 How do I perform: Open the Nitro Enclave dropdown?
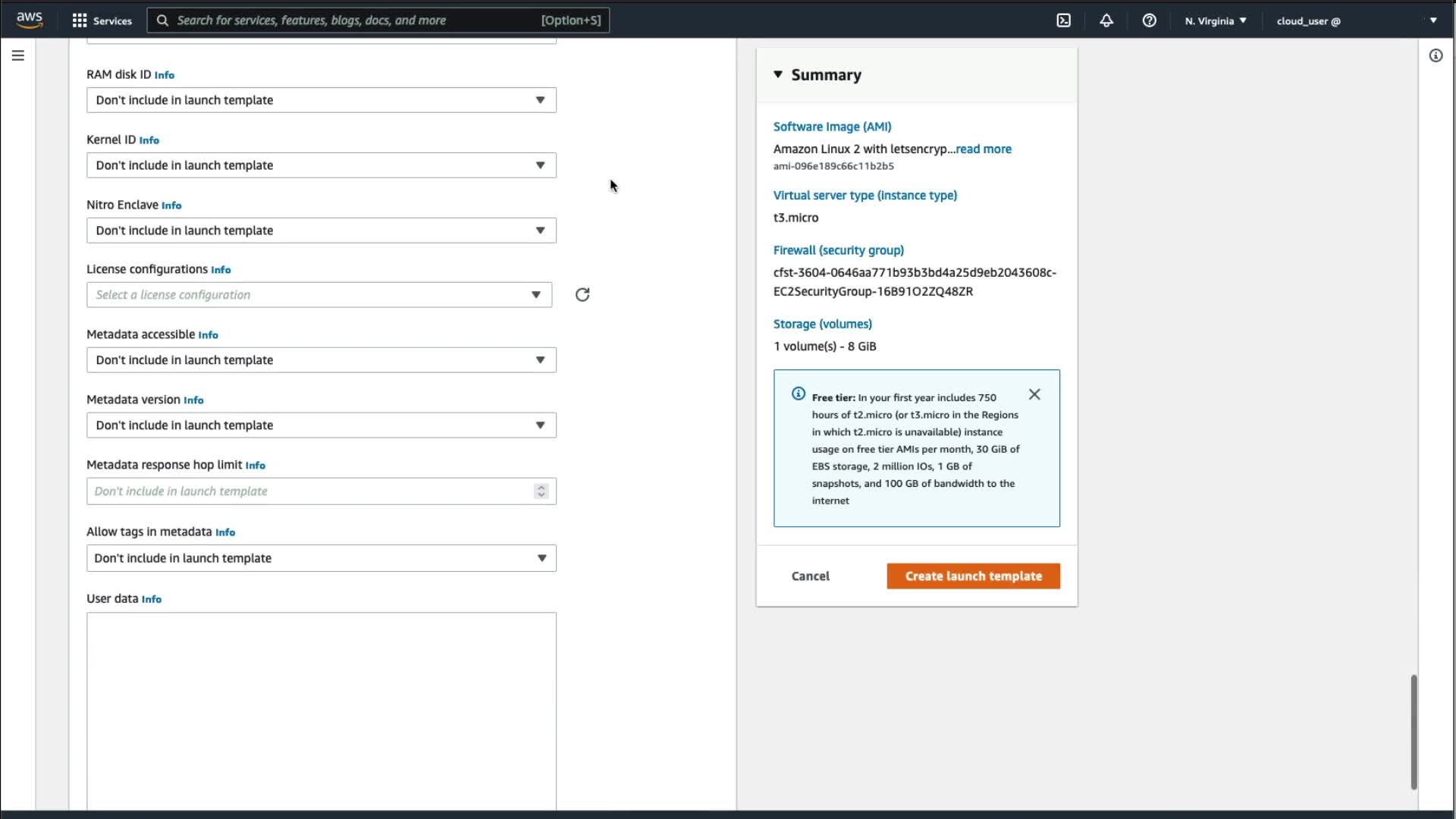321,231
